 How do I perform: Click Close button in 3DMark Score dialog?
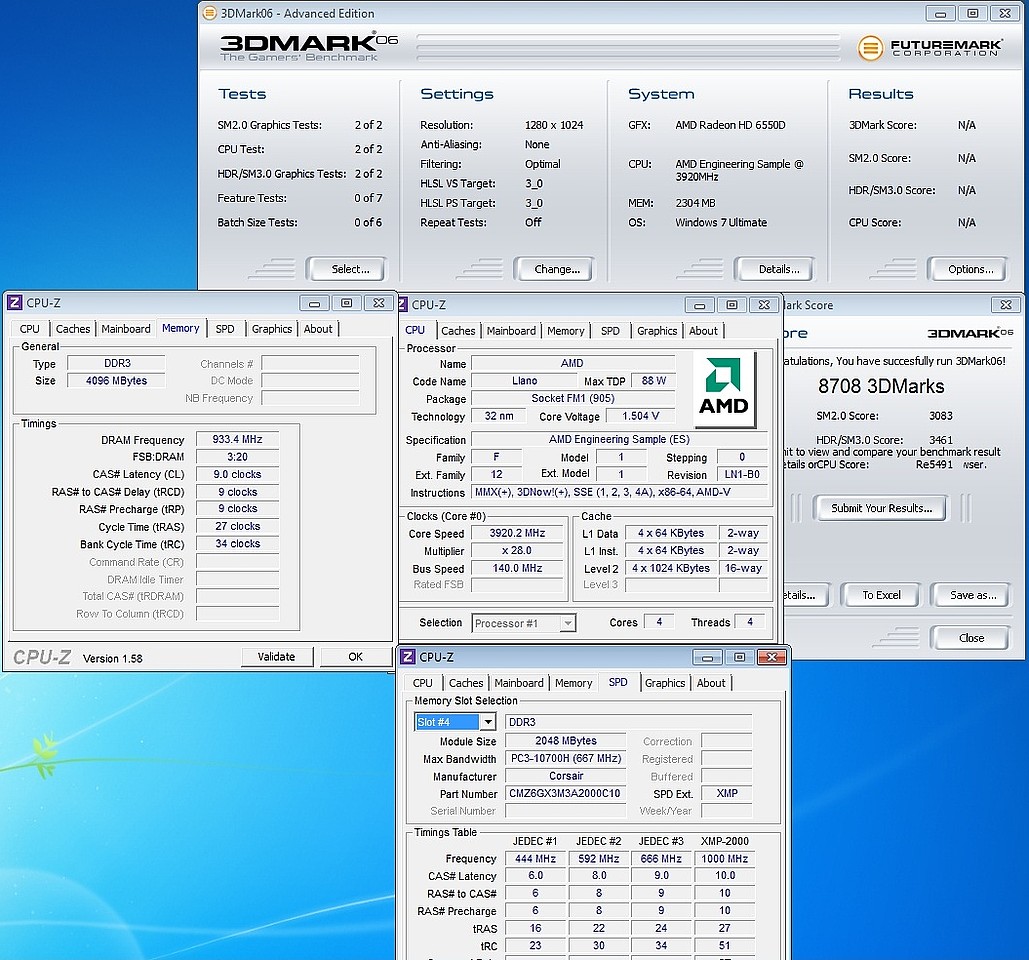(x=971, y=638)
